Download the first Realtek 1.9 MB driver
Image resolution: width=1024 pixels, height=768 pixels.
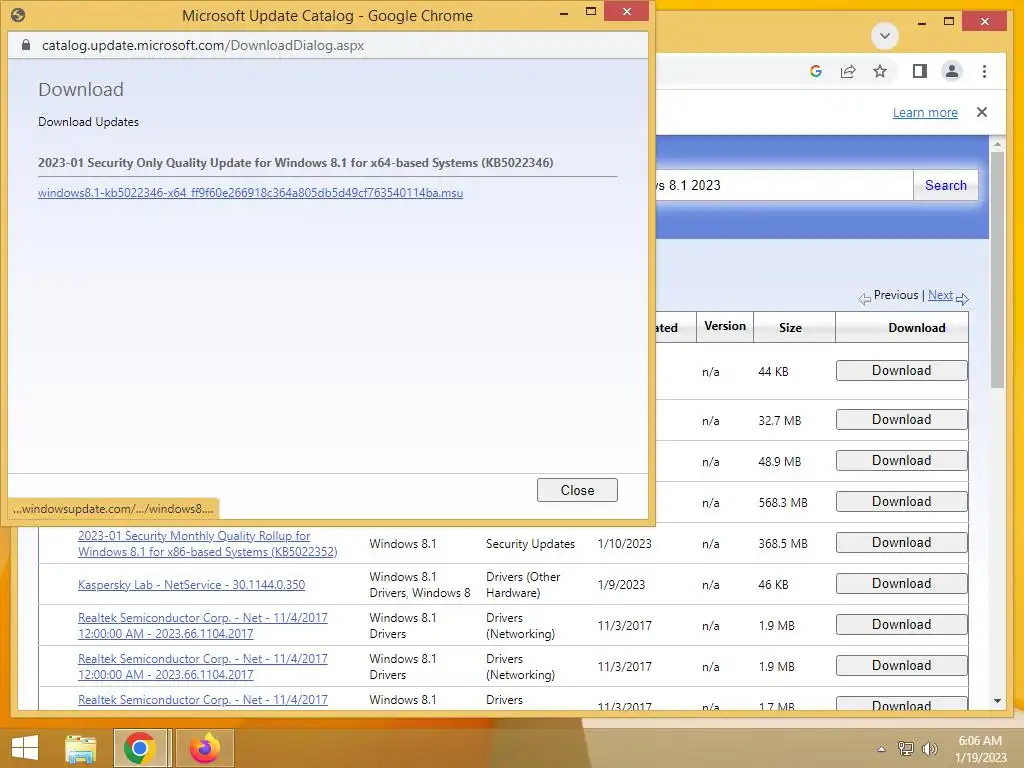(901, 624)
